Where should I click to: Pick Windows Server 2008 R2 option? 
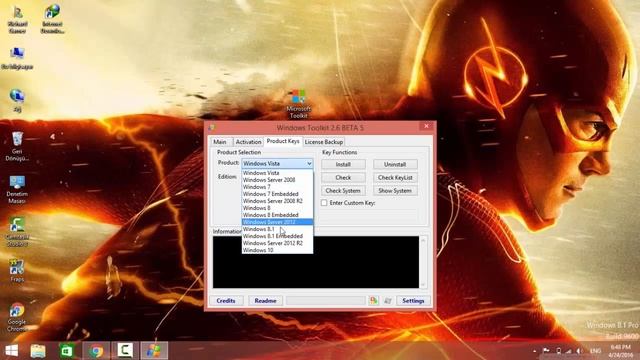[278, 201]
